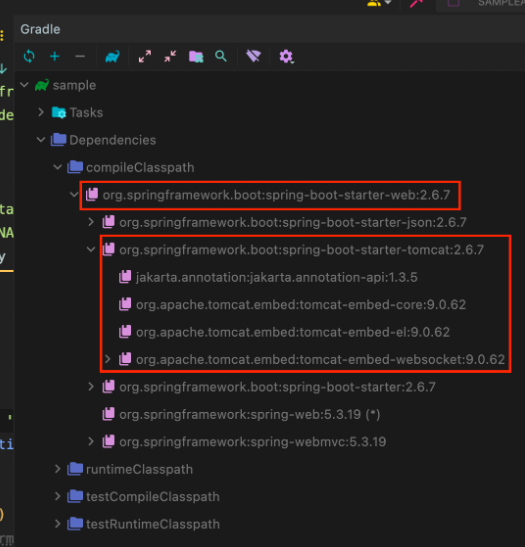Click the compileClasspath folder icon
Viewport: 525px width, 547px height.
[75, 167]
